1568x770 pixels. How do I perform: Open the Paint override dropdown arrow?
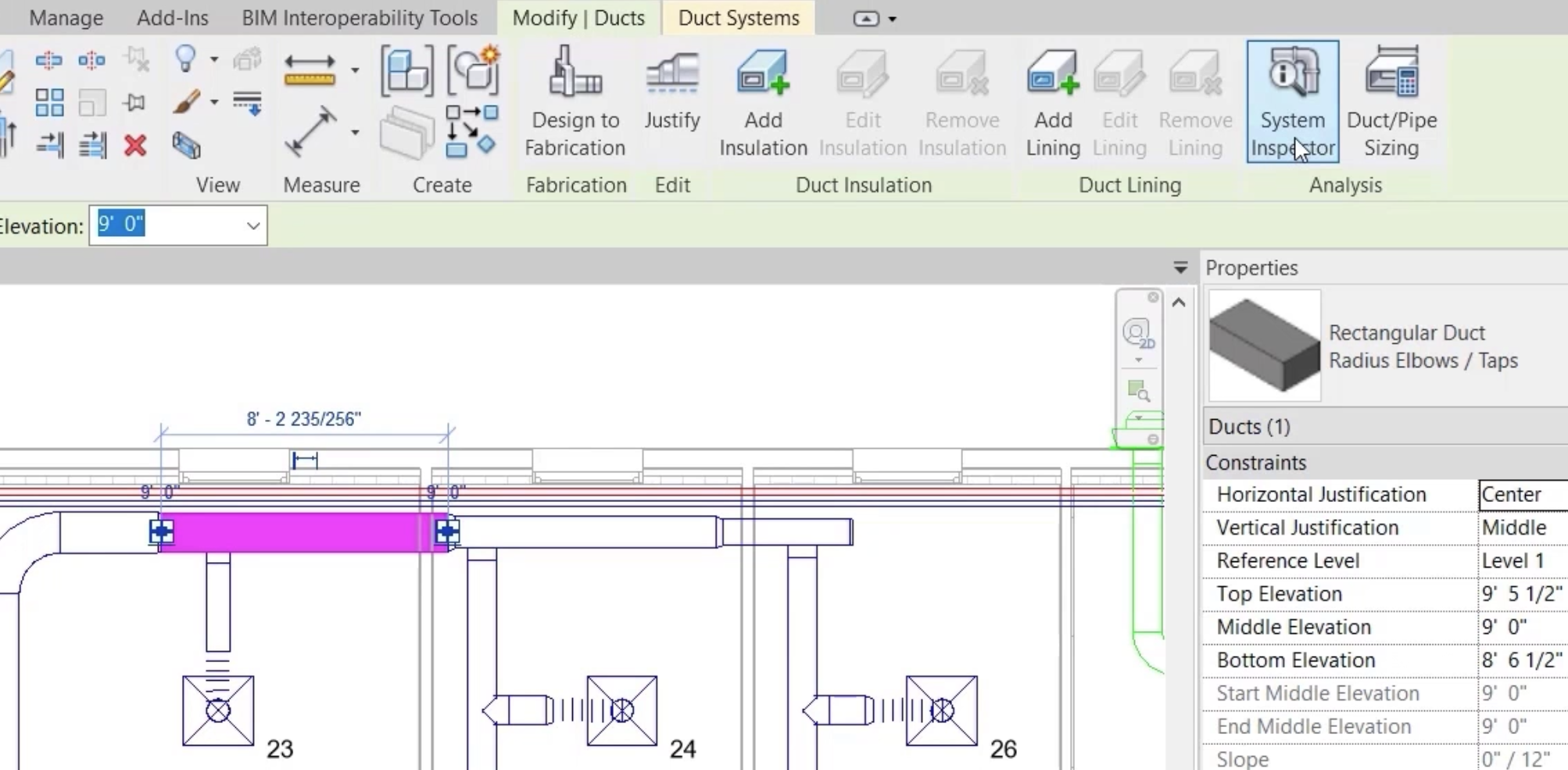point(213,102)
